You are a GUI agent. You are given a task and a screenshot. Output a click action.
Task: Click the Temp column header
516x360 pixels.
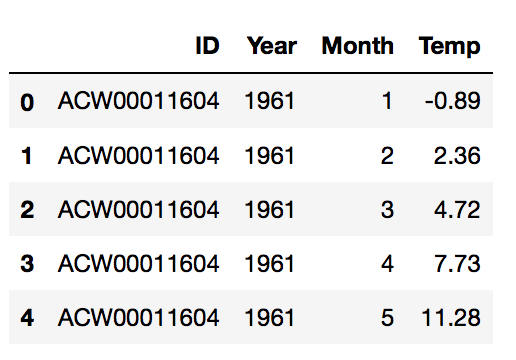point(450,46)
